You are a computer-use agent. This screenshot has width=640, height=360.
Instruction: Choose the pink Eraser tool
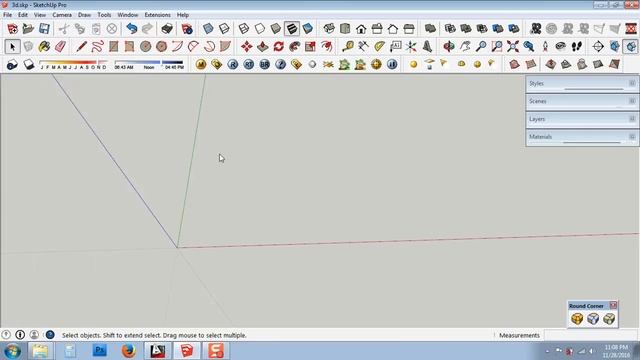[x=60, y=47]
